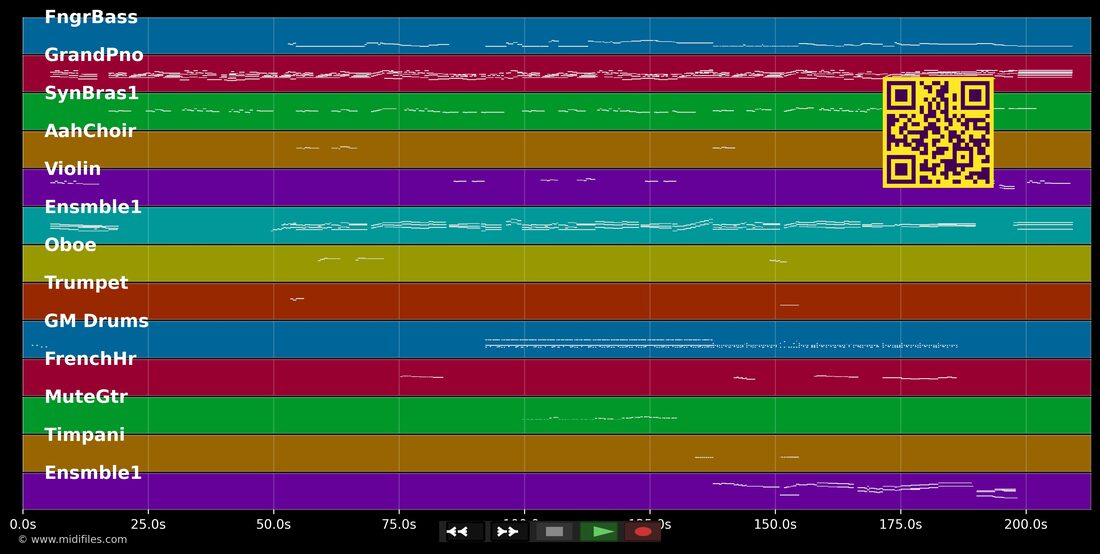Click the 150.0s time axis marker
The height and width of the screenshot is (554, 1100).
pos(775,525)
